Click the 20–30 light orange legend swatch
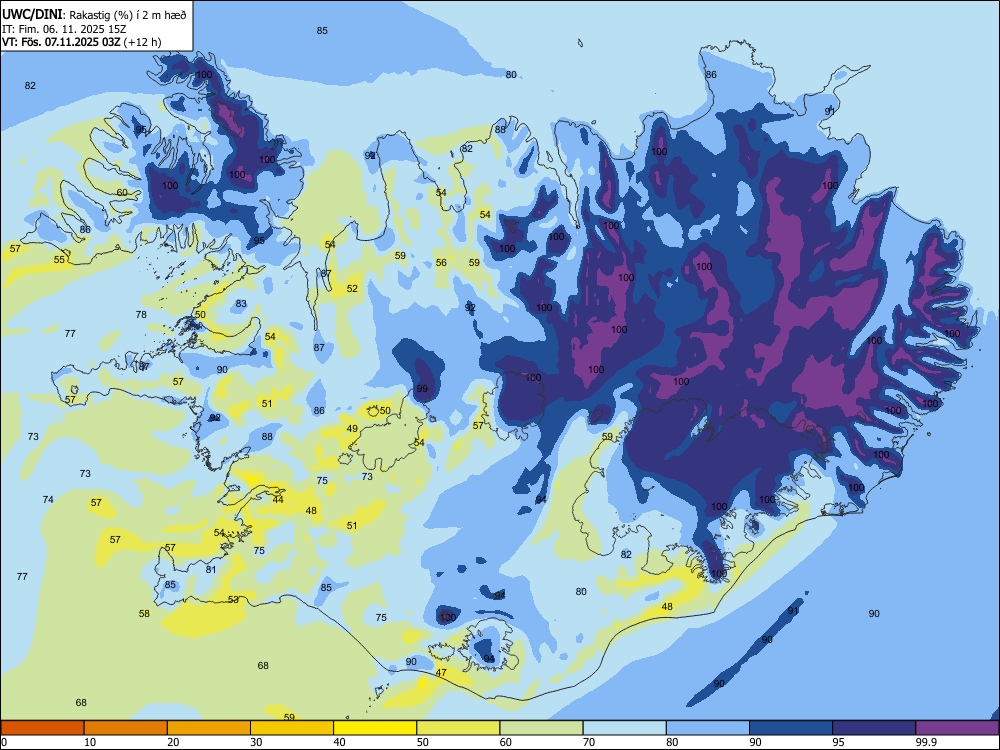The height and width of the screenshot is (750, 1000). 209,728
